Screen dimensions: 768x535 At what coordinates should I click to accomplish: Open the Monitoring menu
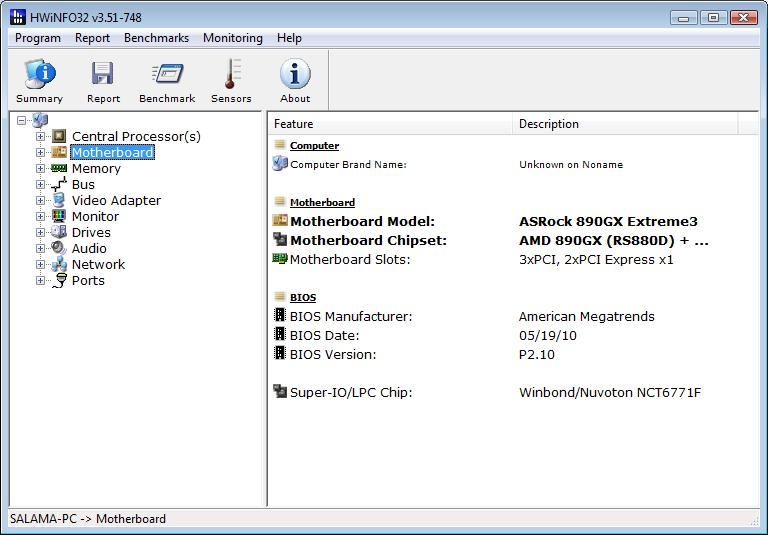[233, 38]
